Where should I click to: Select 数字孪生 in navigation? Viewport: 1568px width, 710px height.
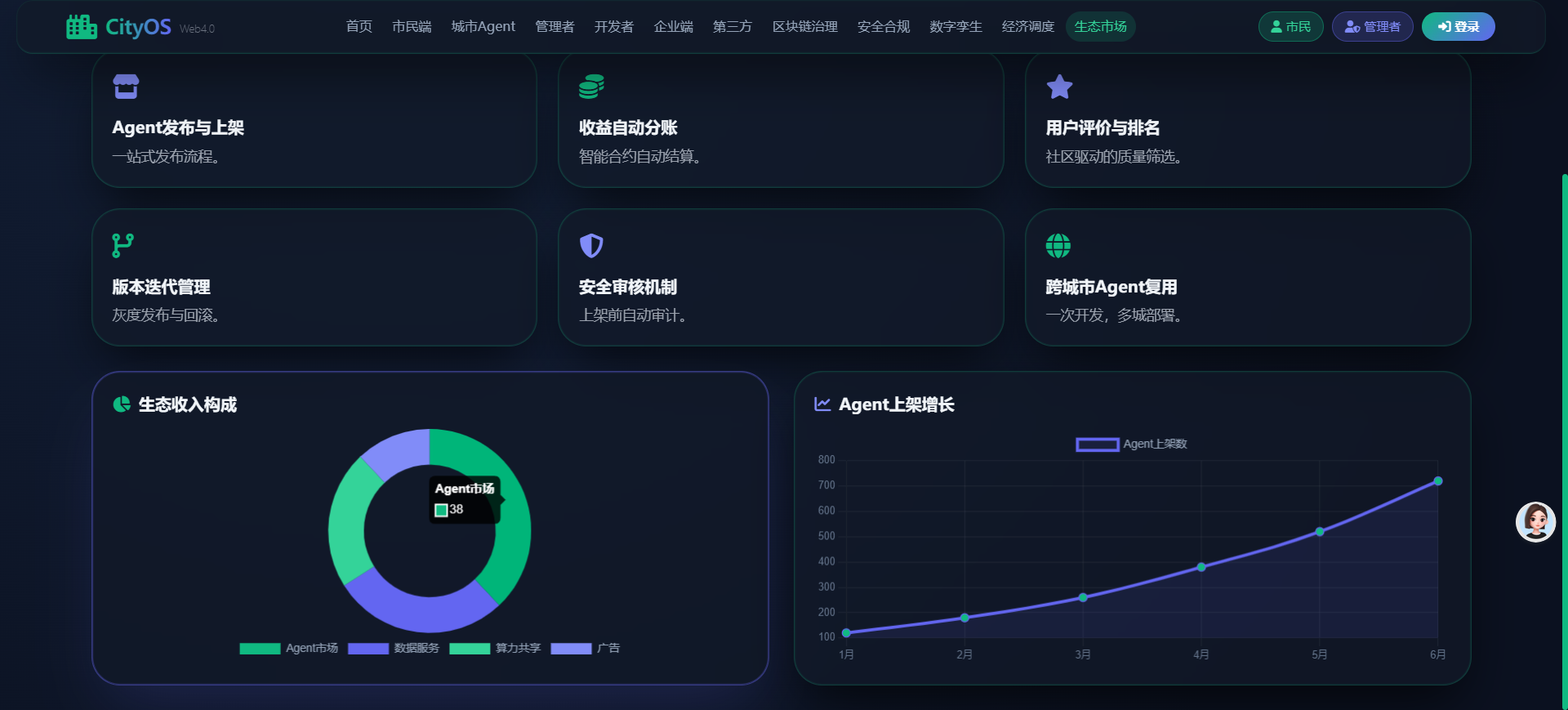(955, 27)
